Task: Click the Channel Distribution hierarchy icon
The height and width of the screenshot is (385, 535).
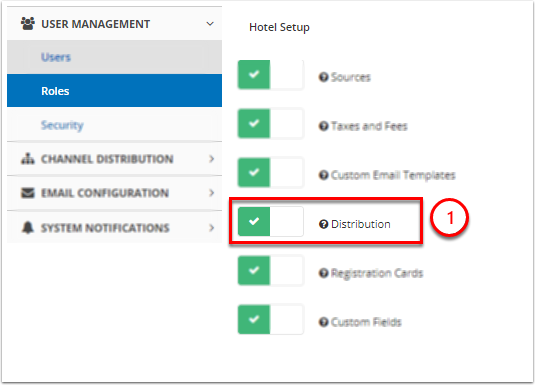Action: pyautogui.click(x=28, y=159)
